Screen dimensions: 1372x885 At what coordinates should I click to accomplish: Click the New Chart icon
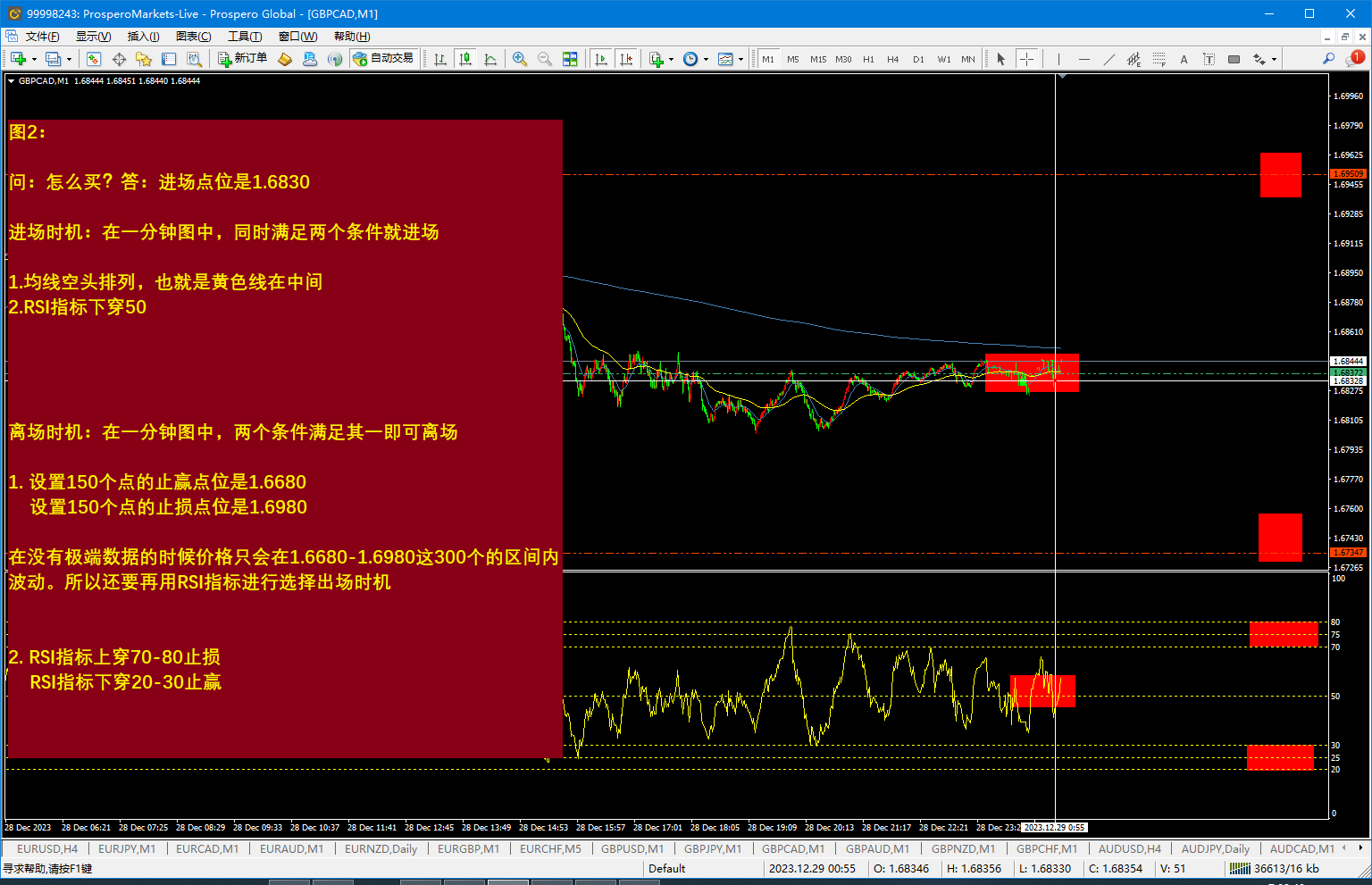(x=17, y=59)
